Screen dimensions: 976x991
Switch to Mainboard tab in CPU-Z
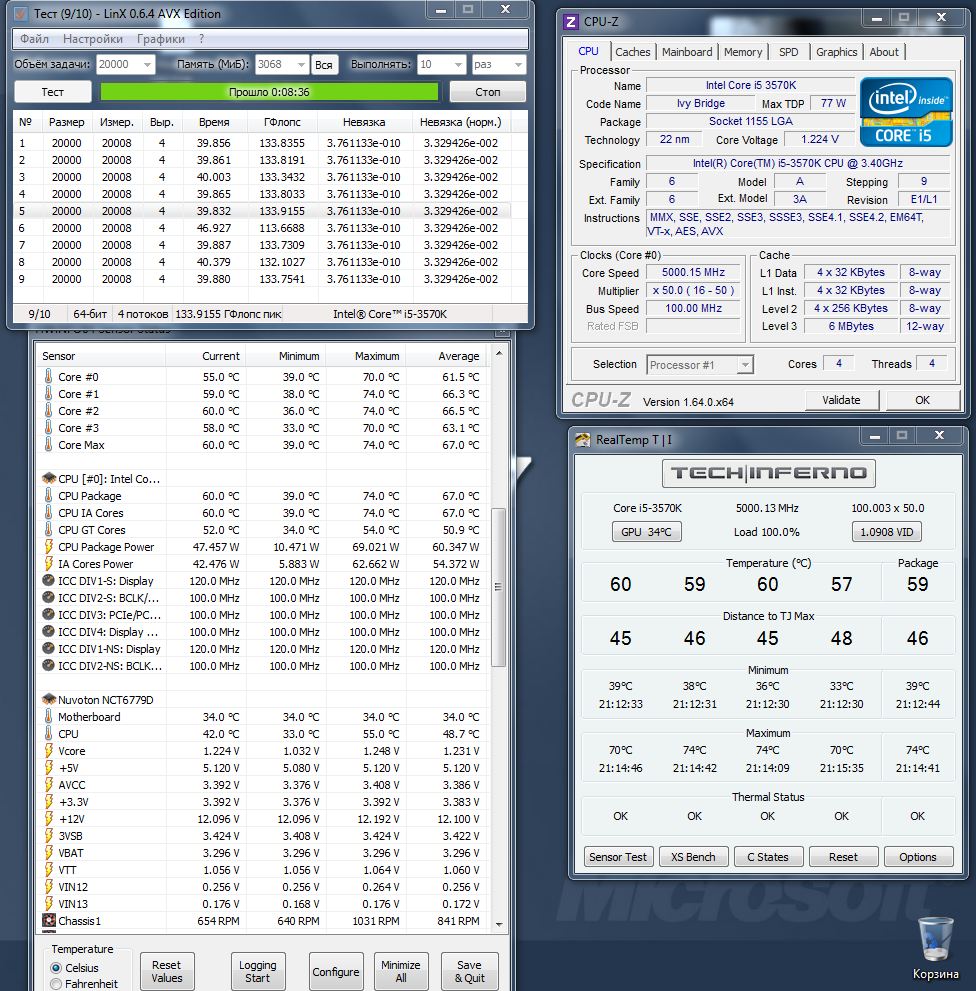687,52
